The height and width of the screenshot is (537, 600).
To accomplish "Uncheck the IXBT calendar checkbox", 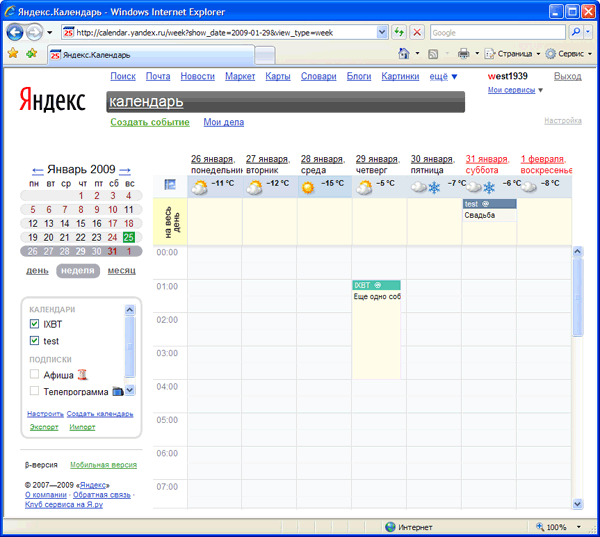I will pyautogui.click(x=34, y=324).
